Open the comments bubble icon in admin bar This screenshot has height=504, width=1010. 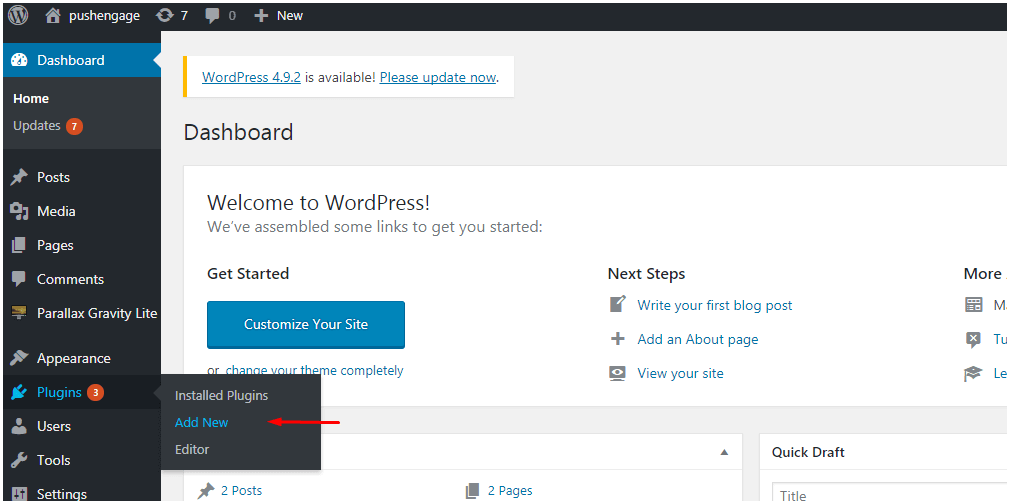[213, 16]
